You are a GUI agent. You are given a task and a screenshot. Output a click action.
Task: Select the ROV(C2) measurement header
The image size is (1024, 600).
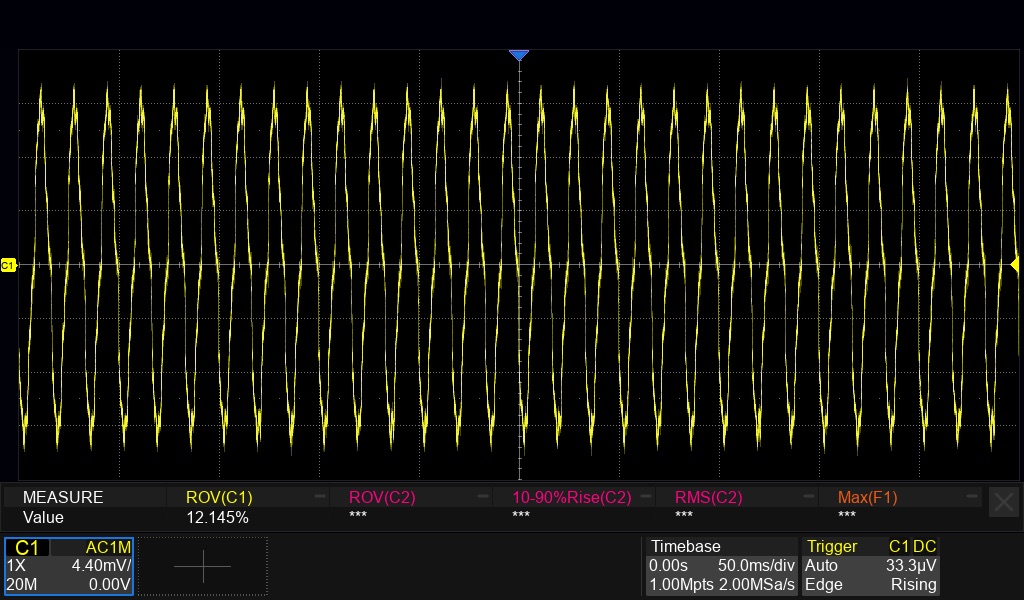[382, 497]
